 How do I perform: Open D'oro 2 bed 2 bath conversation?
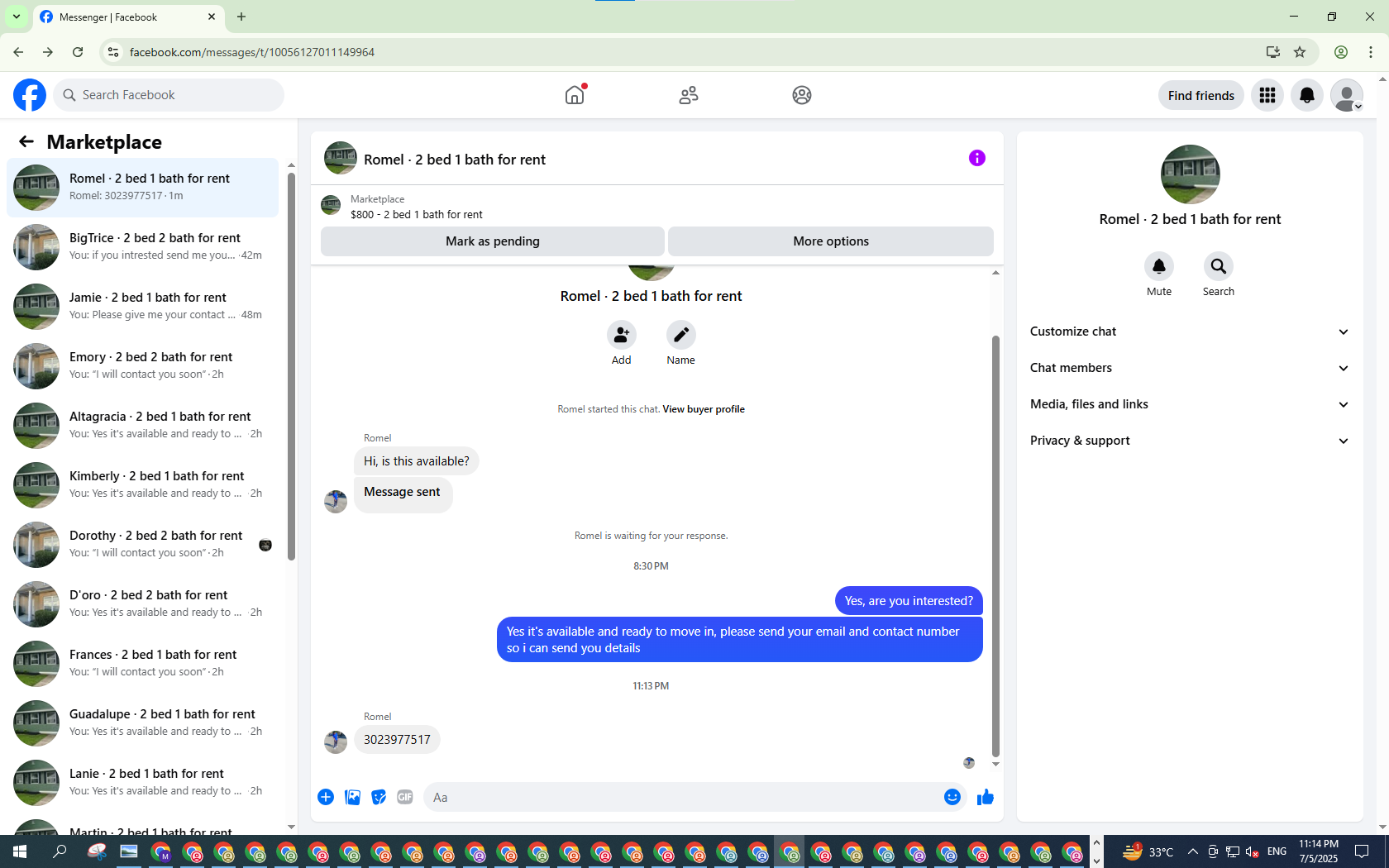(x=142, y=604)
